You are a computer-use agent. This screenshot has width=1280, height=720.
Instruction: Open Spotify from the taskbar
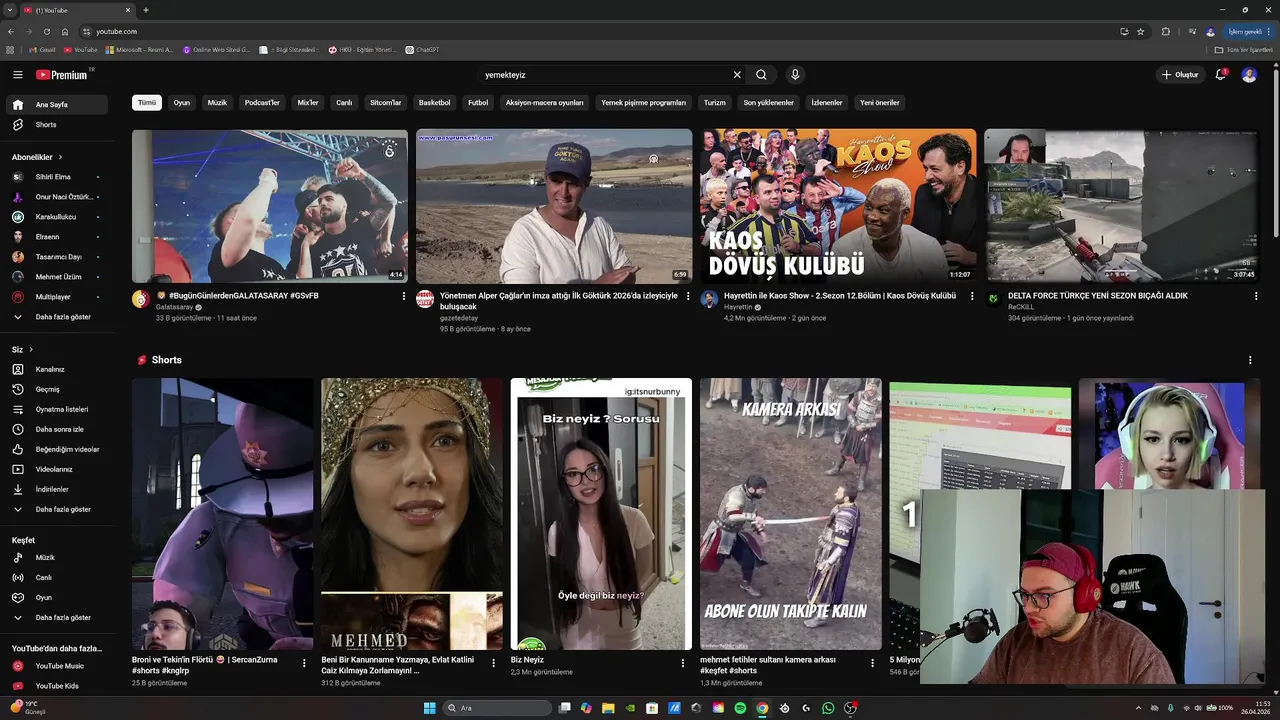tap(740, 708)
